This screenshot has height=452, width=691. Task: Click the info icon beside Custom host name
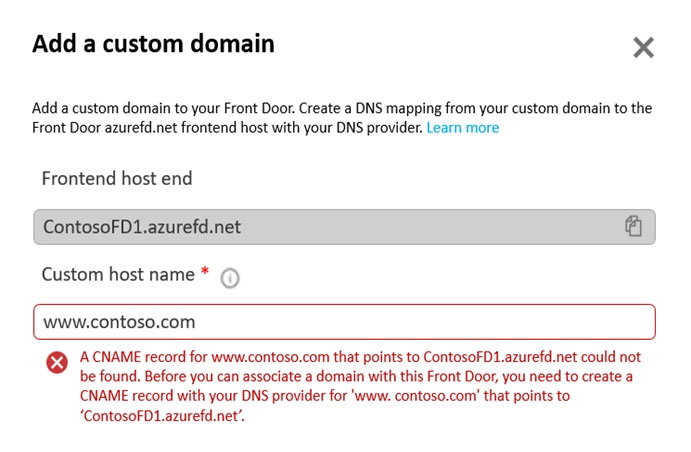point(230,278)
